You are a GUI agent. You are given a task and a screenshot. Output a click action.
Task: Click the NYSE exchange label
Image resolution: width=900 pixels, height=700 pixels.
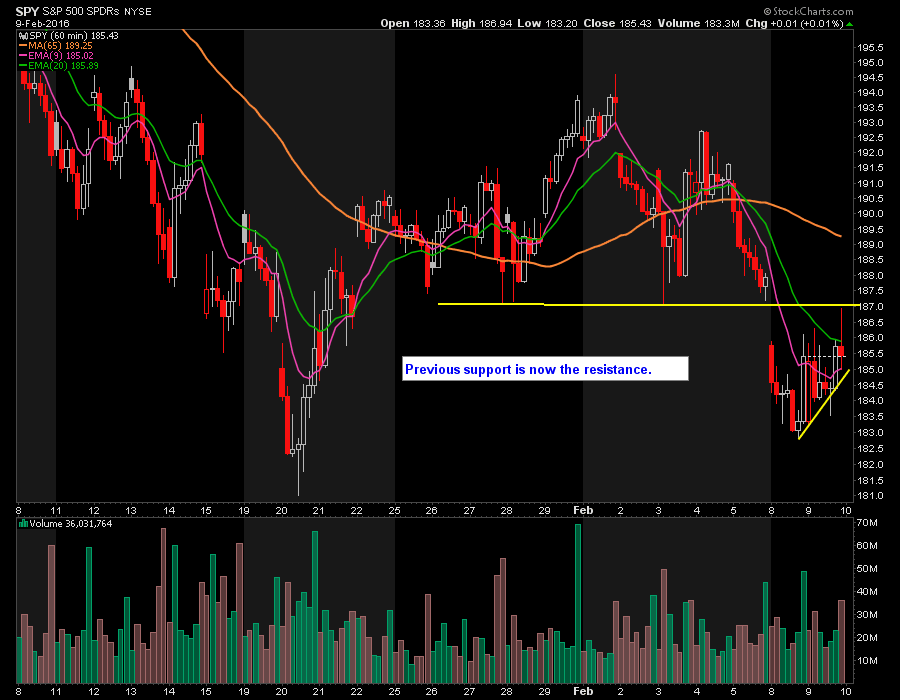point(138,11)
